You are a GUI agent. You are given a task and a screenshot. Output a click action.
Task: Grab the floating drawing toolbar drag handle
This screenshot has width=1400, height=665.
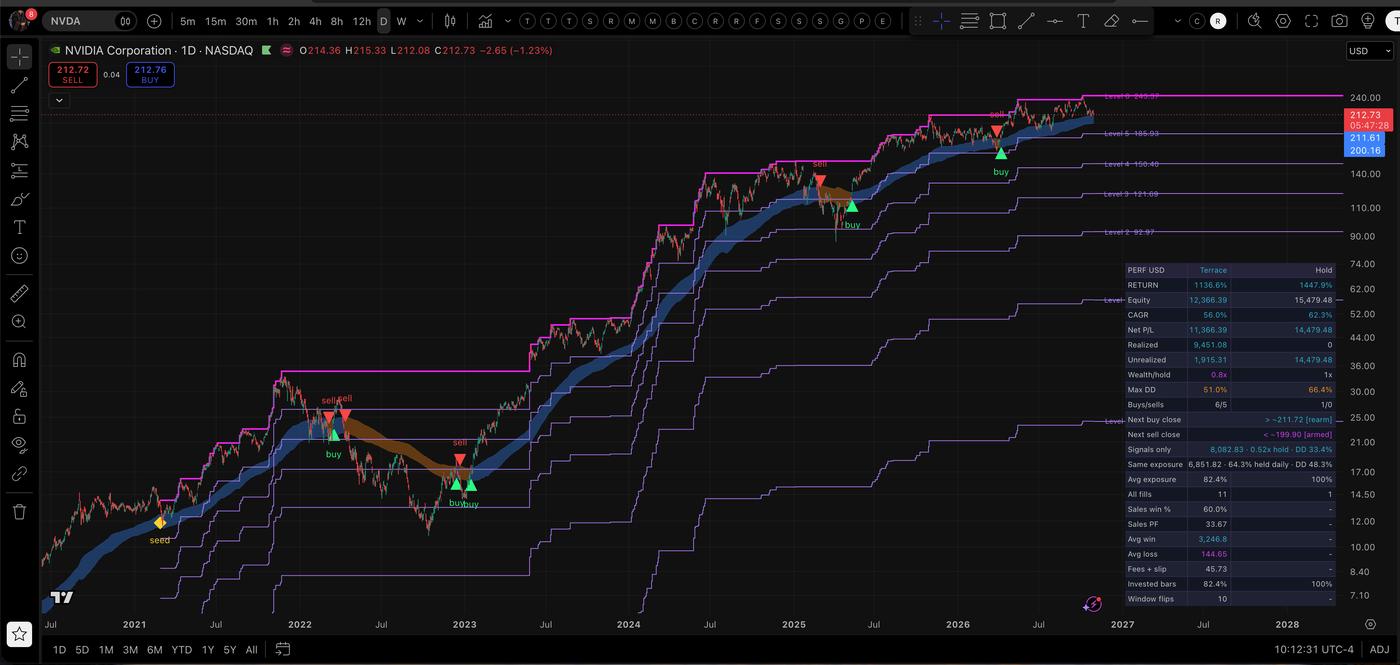point(918,21)
